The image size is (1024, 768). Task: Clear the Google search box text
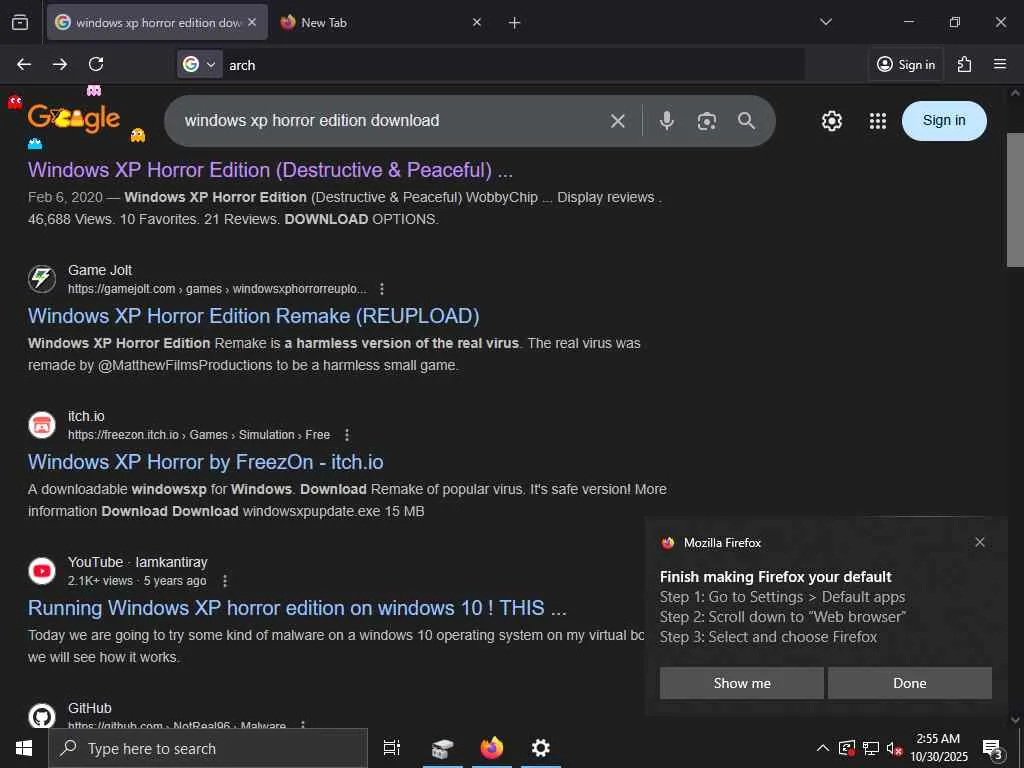pos(618,121)
